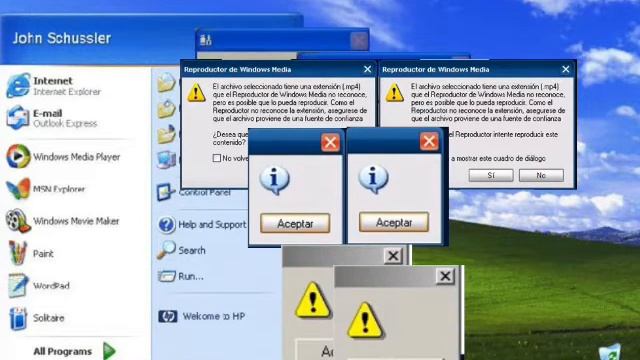Click the warning triangle in rear gray dialog
The image size is (640, 360).
pyautogui.click(x=313, y=300)
